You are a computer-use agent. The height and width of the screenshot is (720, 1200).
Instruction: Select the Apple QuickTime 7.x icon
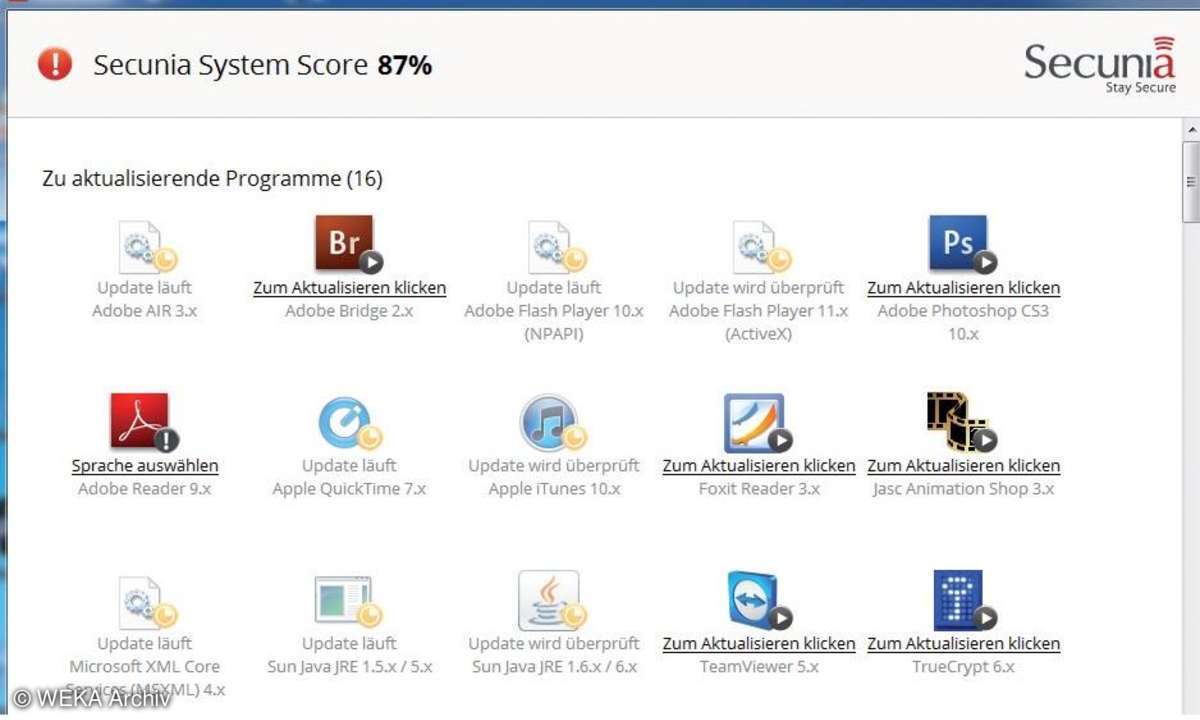(349, 423)
